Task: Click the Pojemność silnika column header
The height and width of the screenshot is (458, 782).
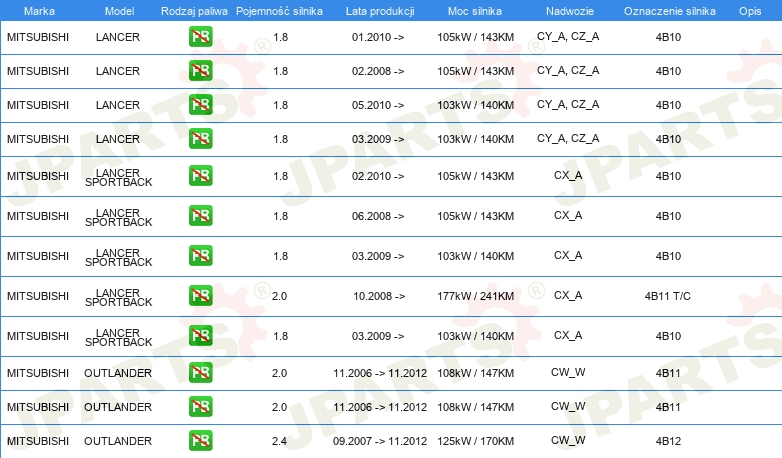Action: [x=279, y=11]
